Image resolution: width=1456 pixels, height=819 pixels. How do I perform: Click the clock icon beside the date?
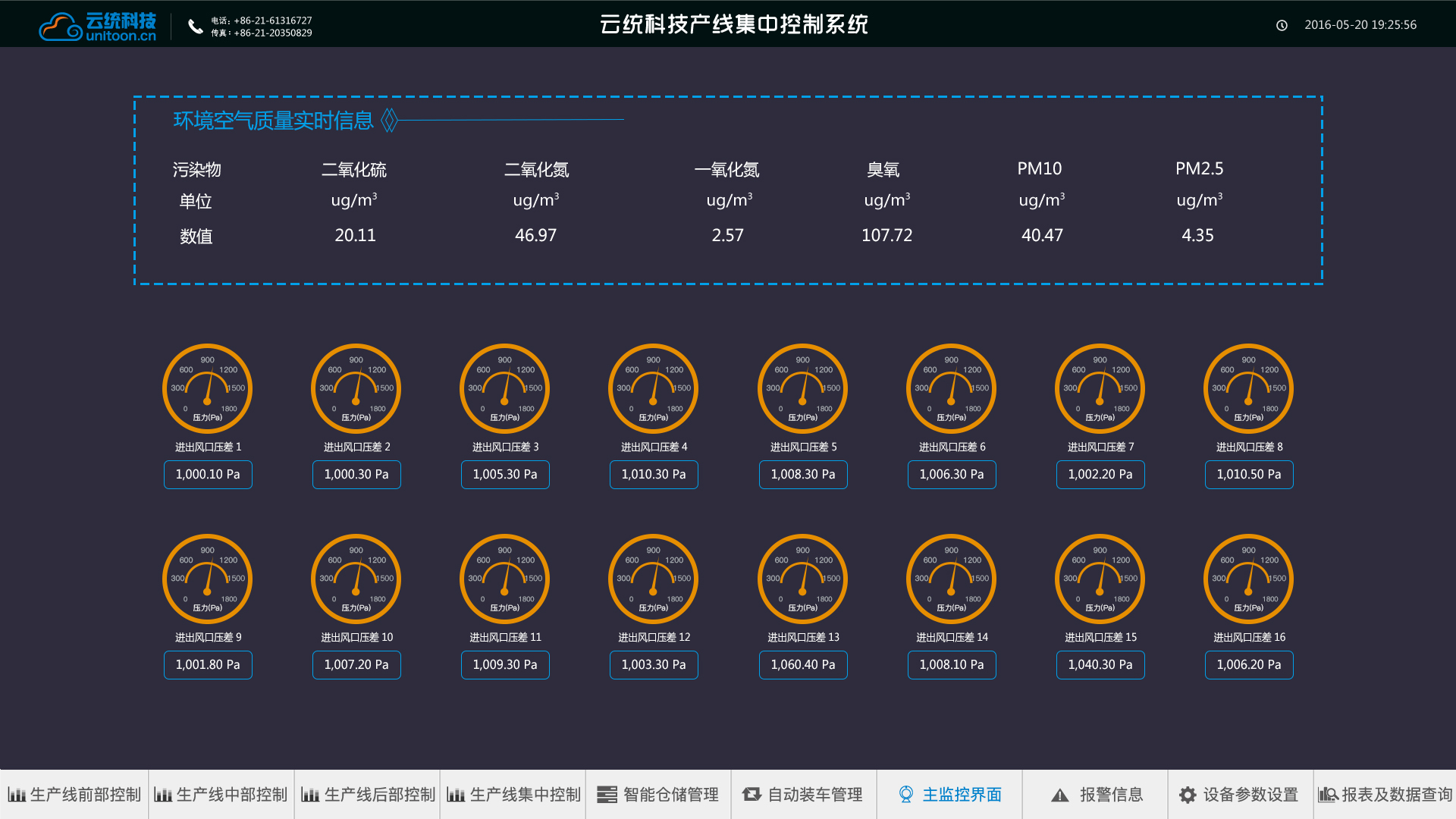tap(1282, 25)
